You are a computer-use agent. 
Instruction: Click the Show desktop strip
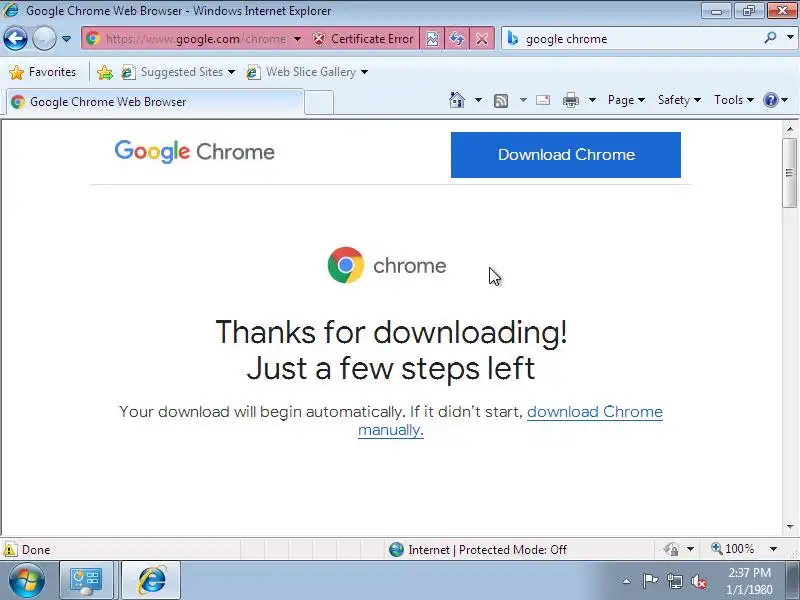point(792,581)
